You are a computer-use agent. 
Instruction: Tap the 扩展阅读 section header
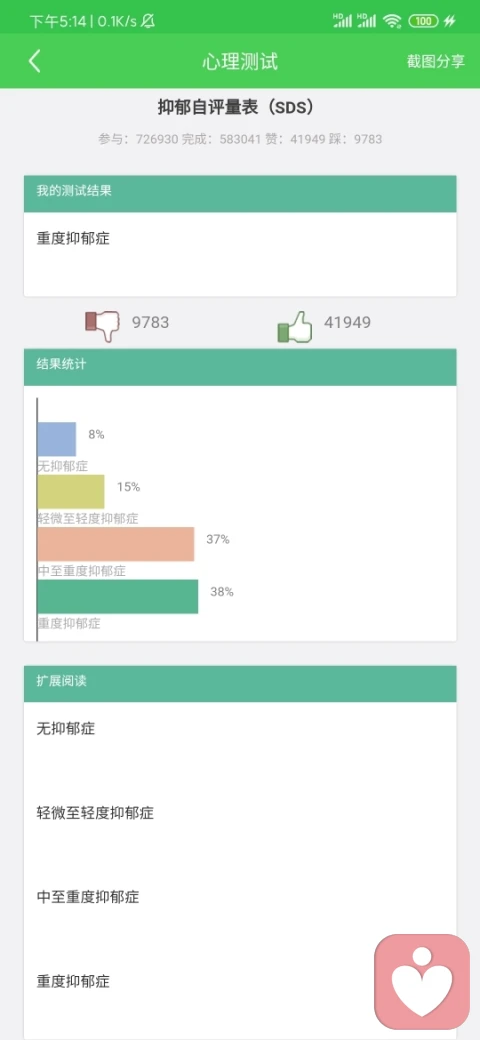point(240,684)
